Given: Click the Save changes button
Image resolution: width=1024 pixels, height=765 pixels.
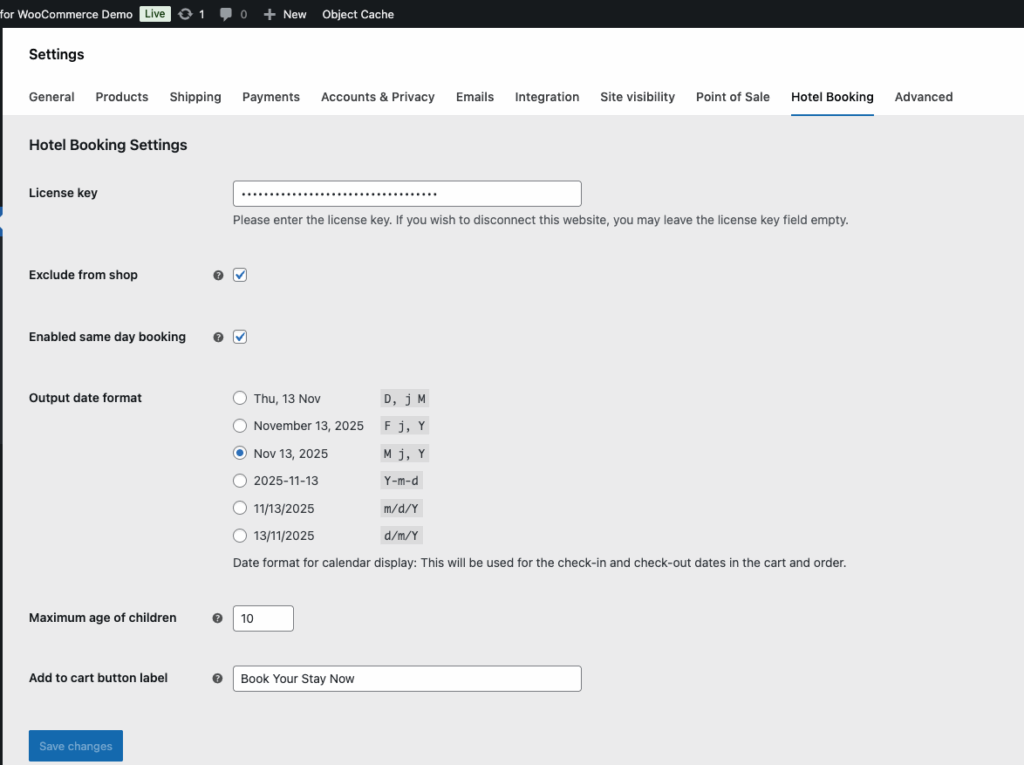Looking at the screenshot, I should [x=76, y=746].
